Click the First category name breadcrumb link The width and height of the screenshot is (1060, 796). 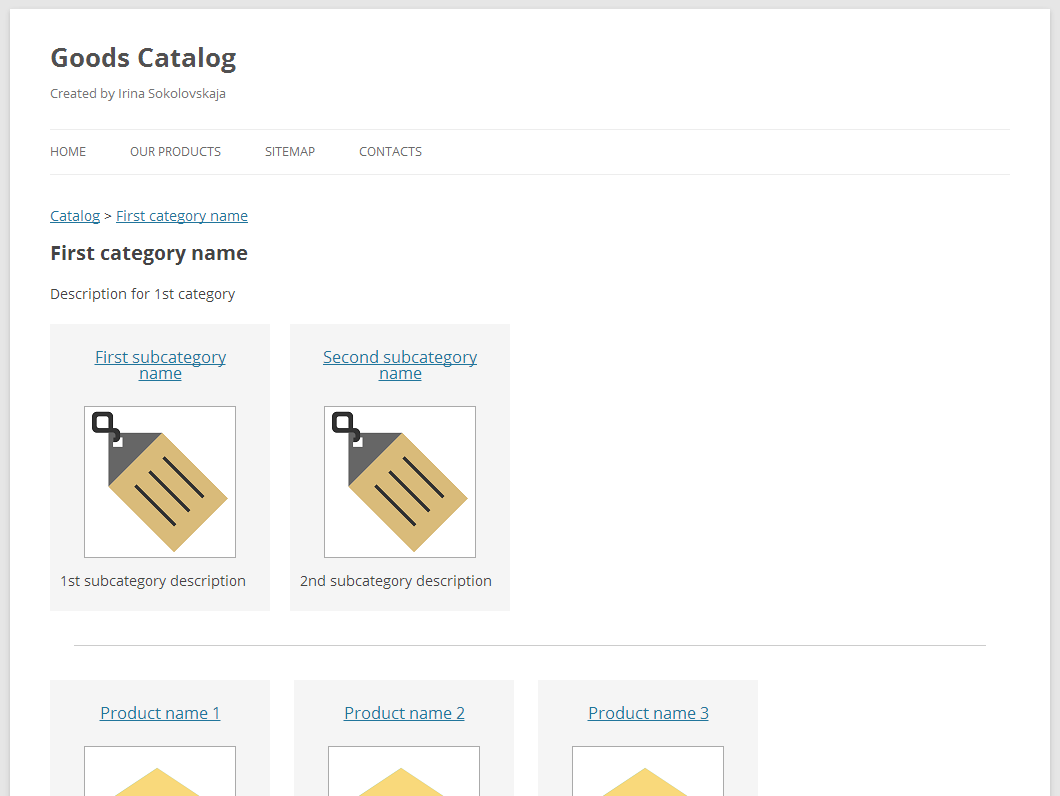point(182,216)
